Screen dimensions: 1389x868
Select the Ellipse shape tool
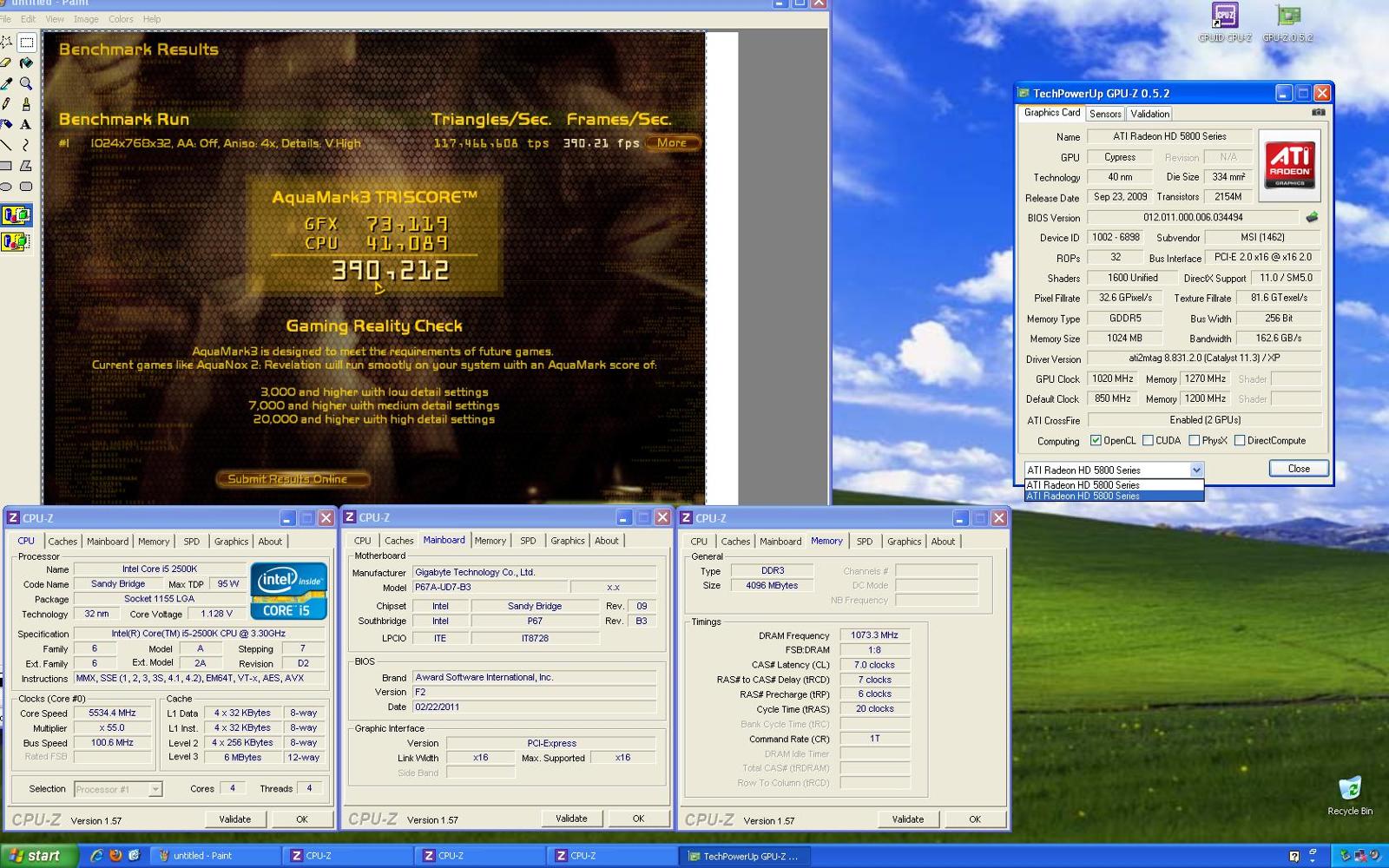click(6, 186)
